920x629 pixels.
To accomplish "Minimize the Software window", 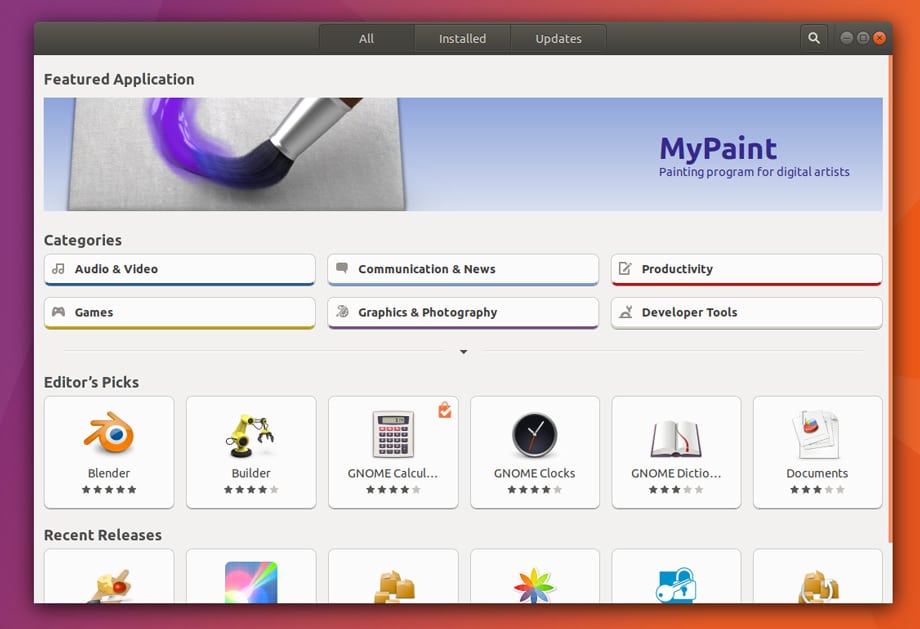I will pos(846,38).
